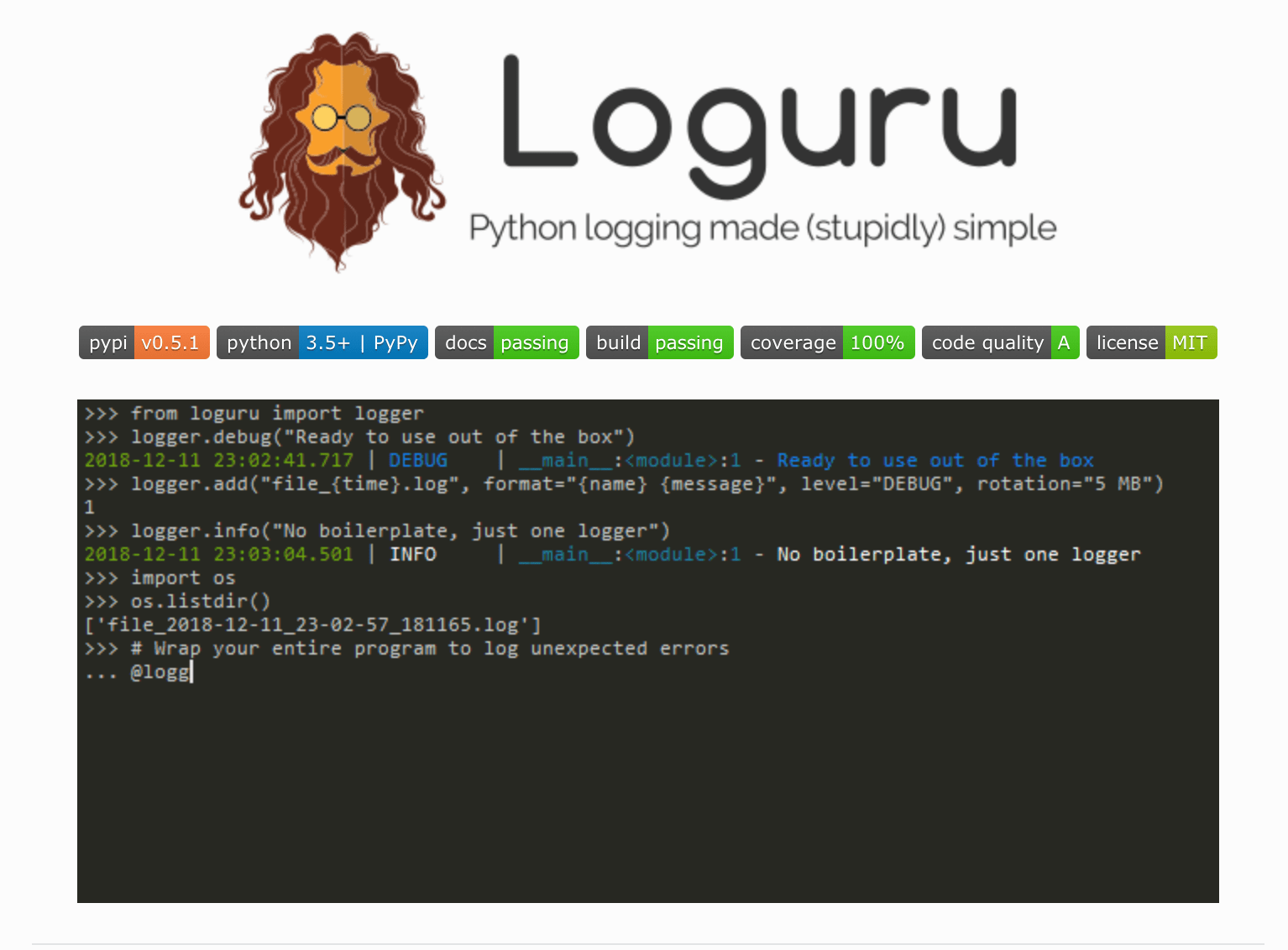1288x950 pixels.
Task: Click the Loguru bearded guru logo image
Action: pos(342,152)
